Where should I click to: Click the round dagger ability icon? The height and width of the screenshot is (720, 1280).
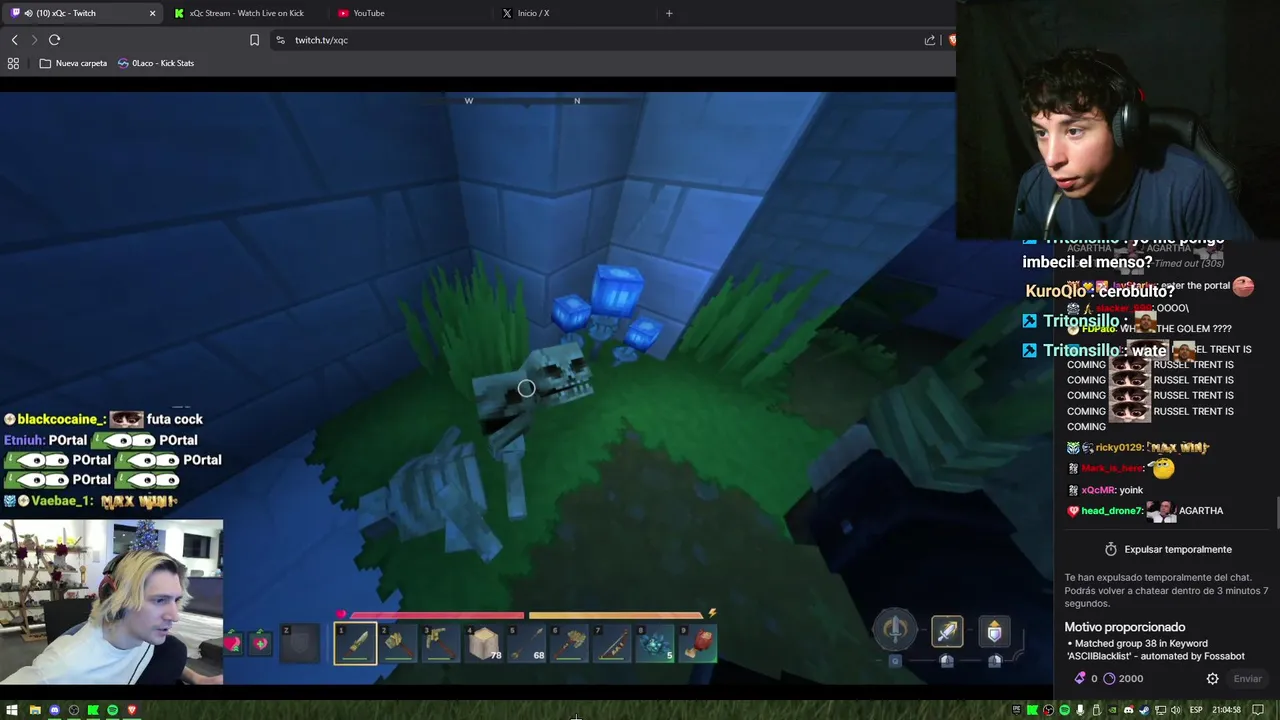895,629
